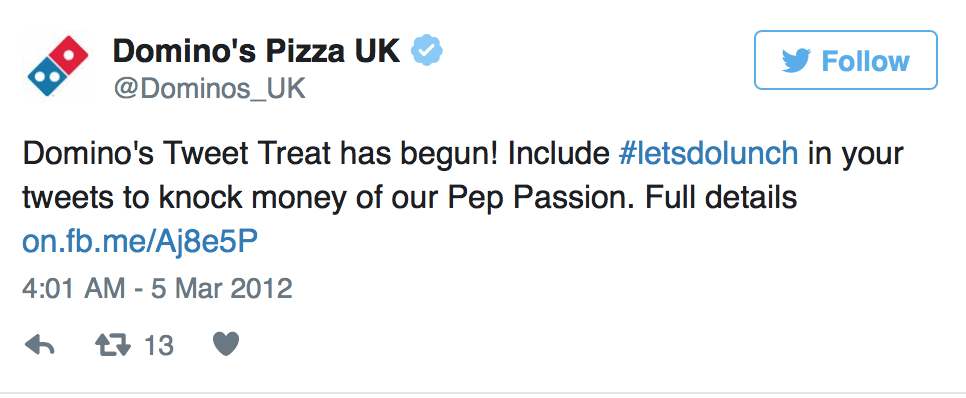This screenshot has width=966, height=398.
Task: Click the blue verified badge
Action: [x=427, y=51]
